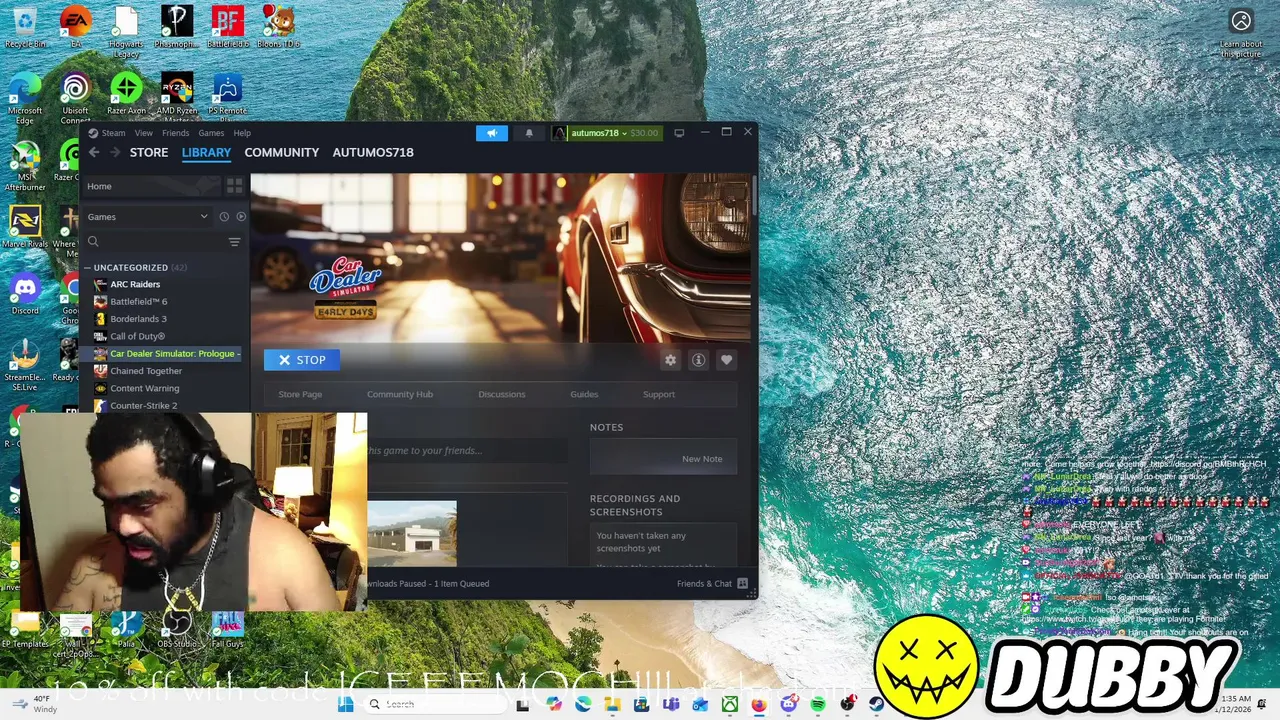
Task: Click the recent activity clock filter icon
Action: tap(224, 217)
